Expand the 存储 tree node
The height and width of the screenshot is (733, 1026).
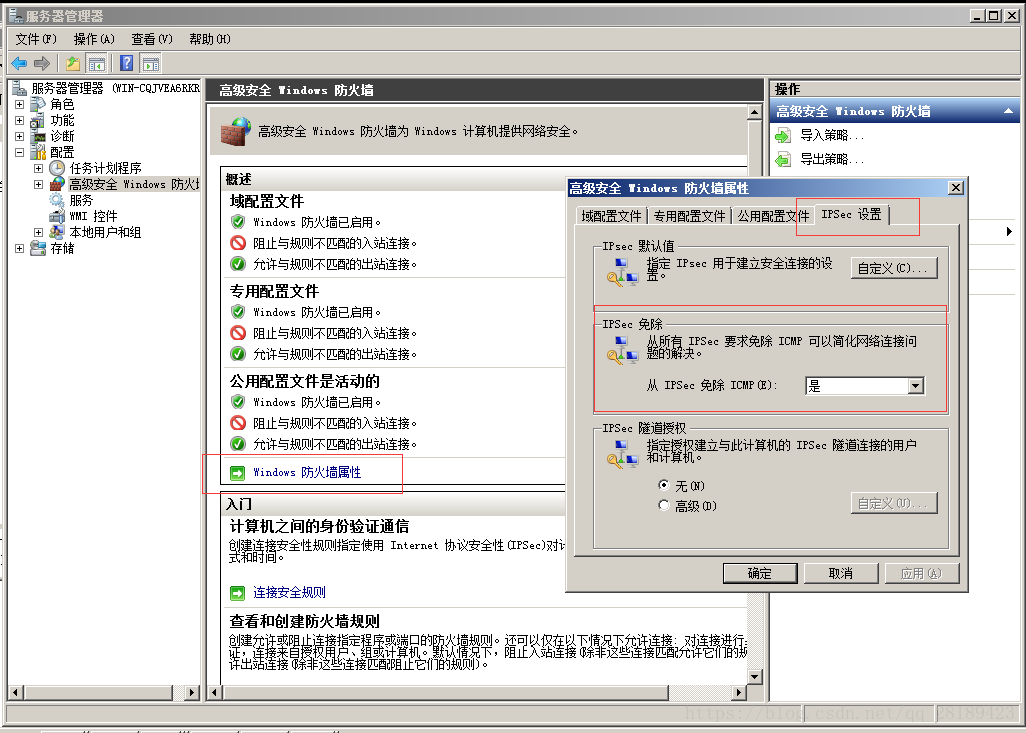[19, 248]
